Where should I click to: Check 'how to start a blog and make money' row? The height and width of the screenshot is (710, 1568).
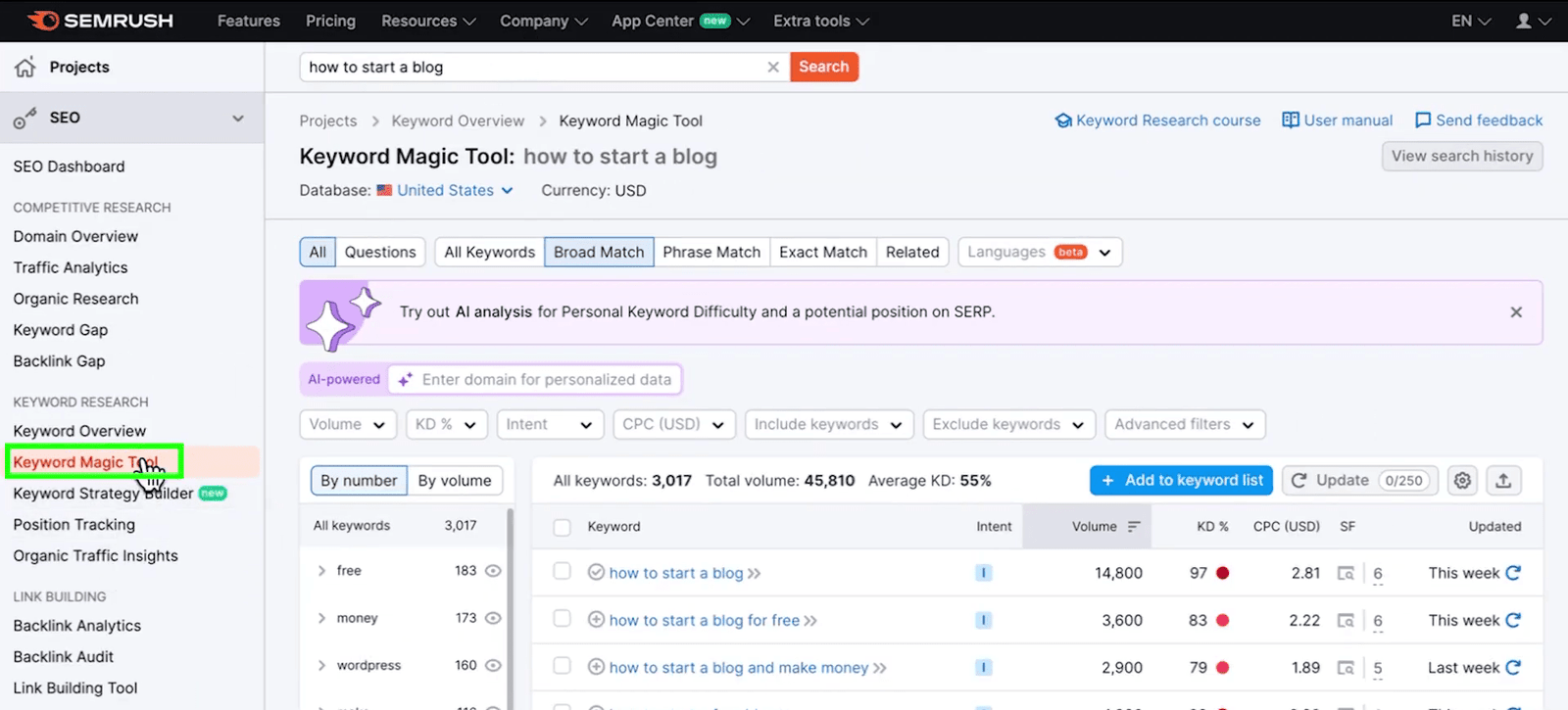click(562, 665)
